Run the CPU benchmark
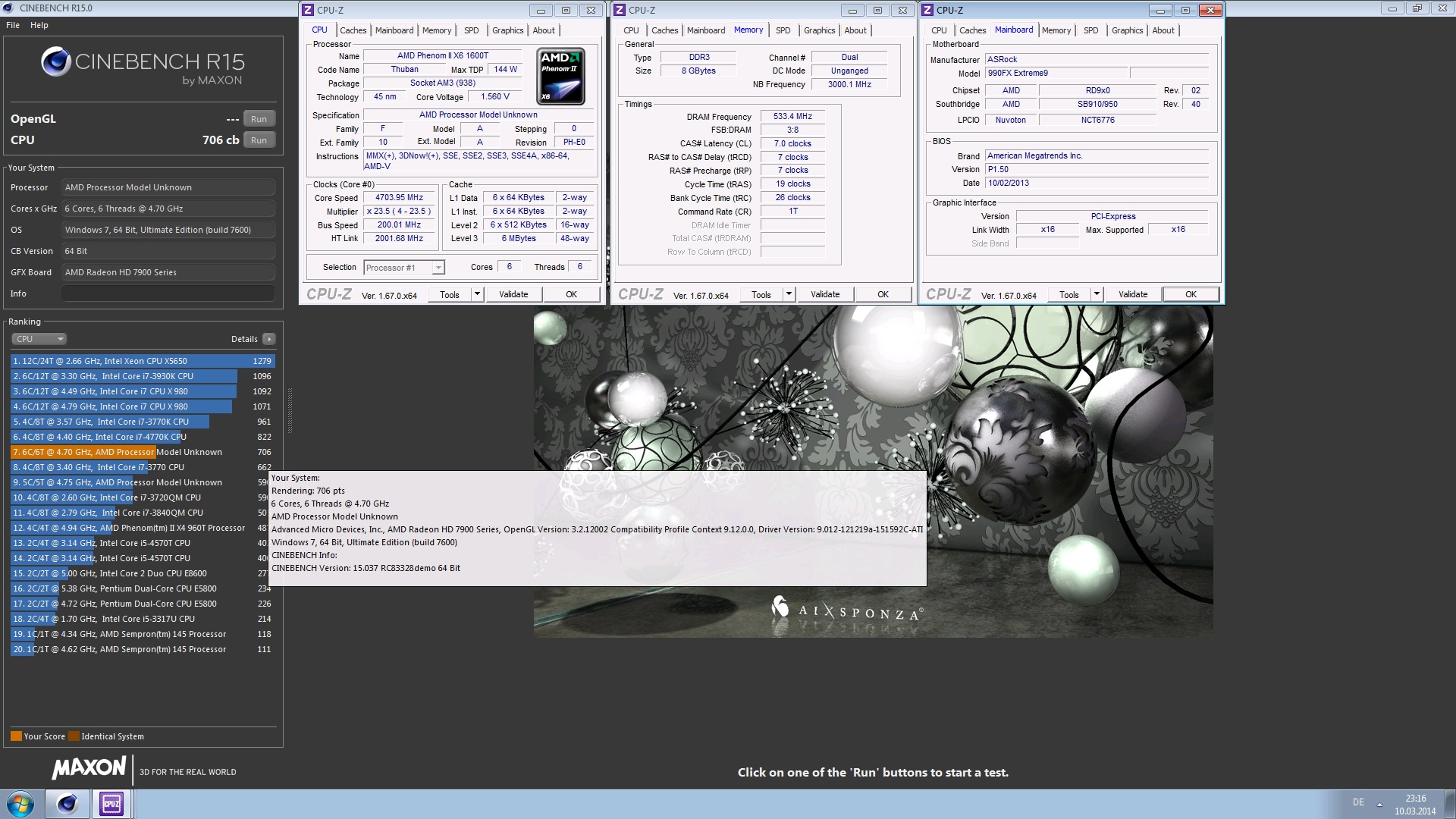This screenshot has height=819, width=1456. click(259, 140)
